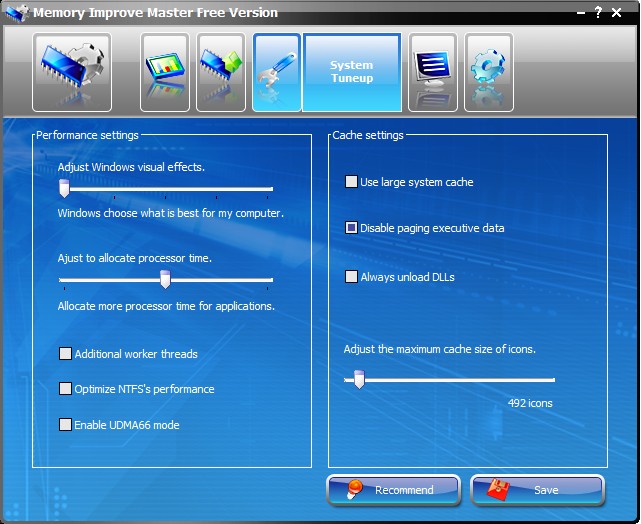Open the memory chip with green cube icon
The width and height of the screenshot is (641, 524).
point(221,72)
